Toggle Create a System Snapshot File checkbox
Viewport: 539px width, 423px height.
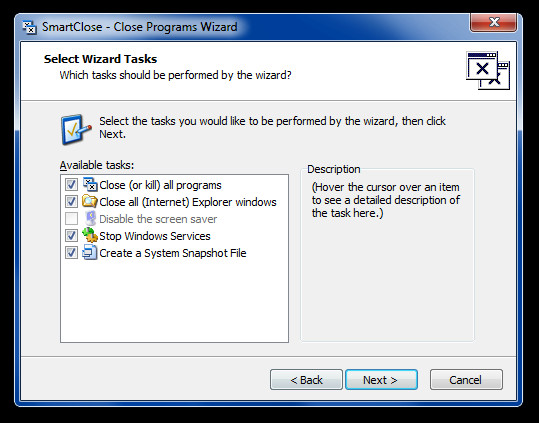coord(71,253)
